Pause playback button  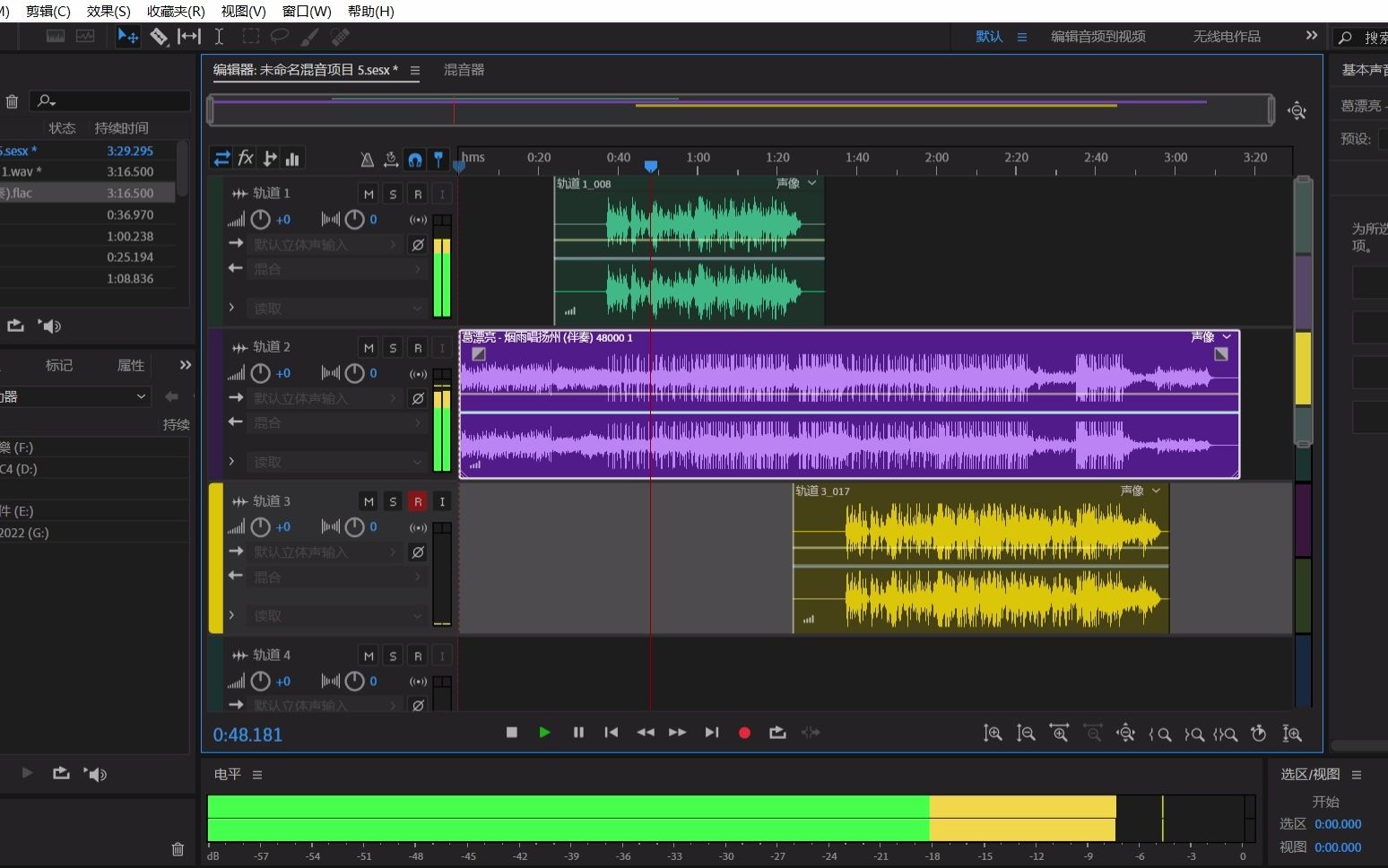[578, 733]
